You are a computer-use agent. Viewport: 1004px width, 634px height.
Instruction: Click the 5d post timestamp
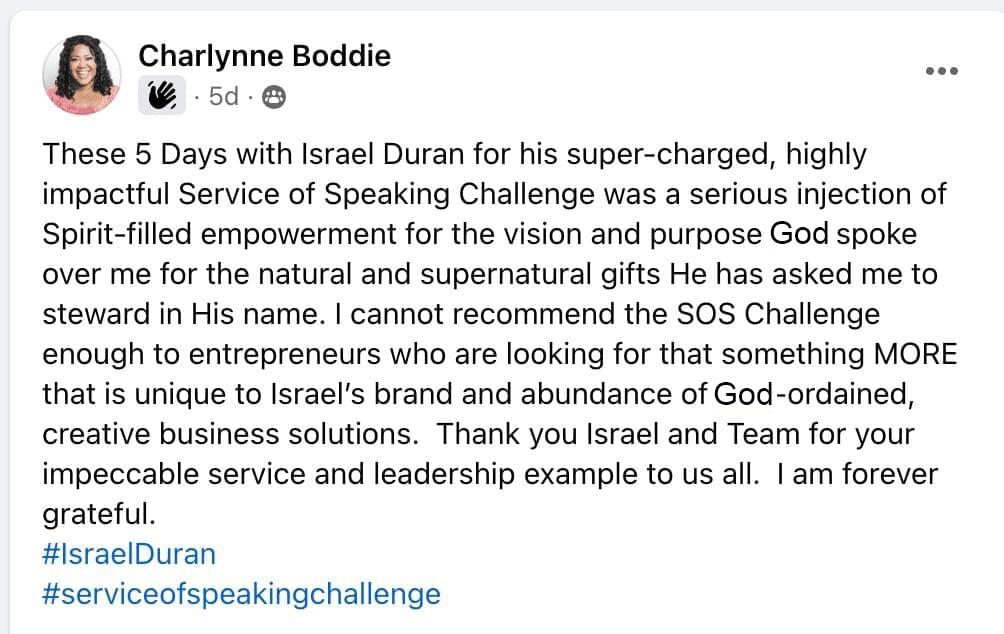click(x=224, y=97)
